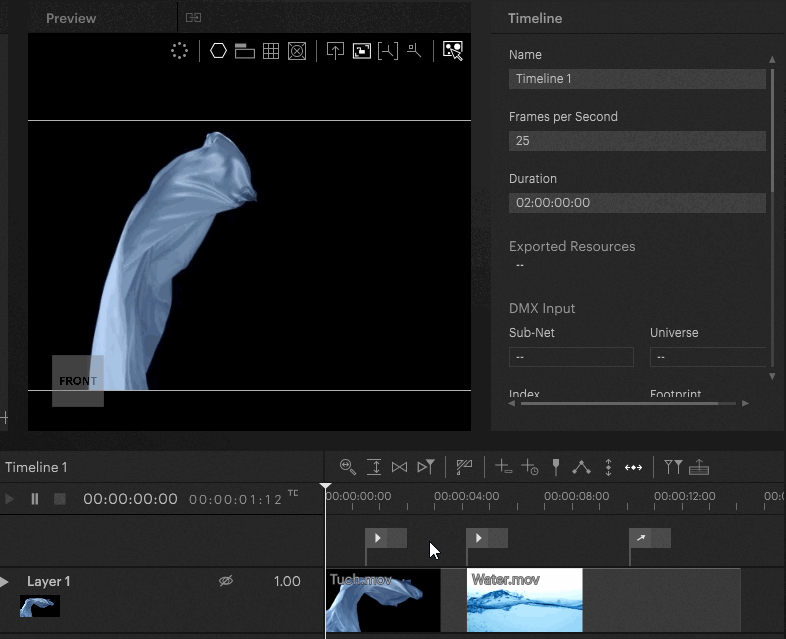
Task: Click the hexagon icon in Preview toolbar
Action: pyautogui.click(x=218, y=51)
